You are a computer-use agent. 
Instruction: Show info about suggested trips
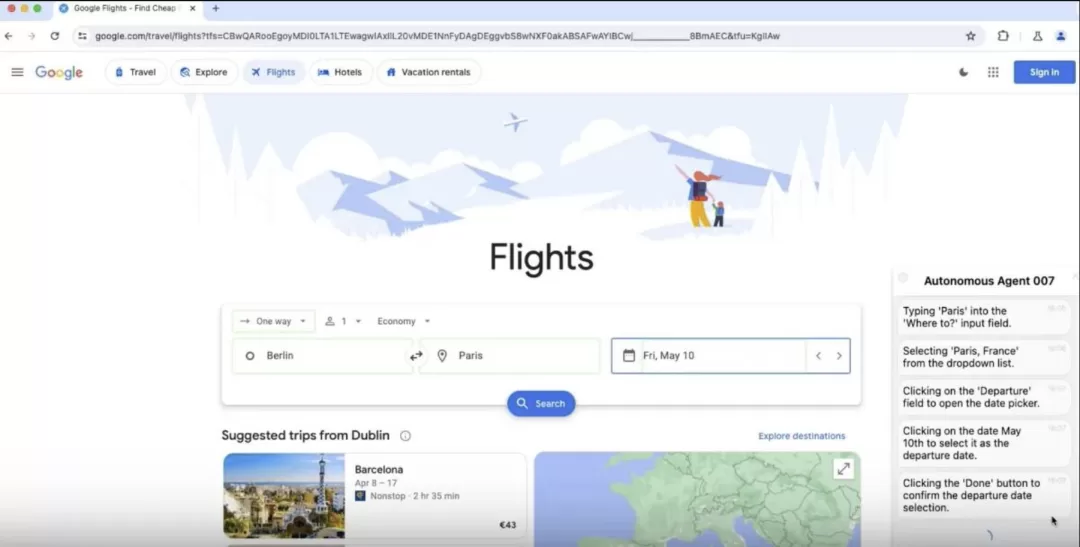click(x=406, y=435)
